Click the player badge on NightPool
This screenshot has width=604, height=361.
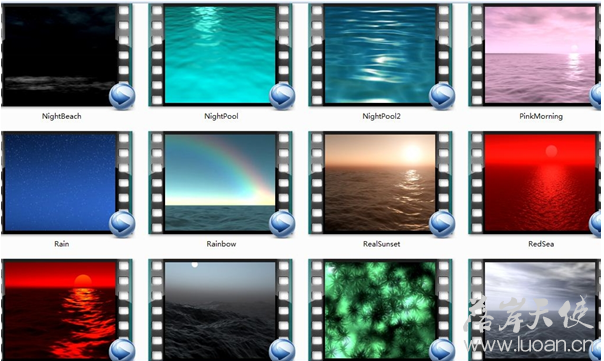pos(282,96)
